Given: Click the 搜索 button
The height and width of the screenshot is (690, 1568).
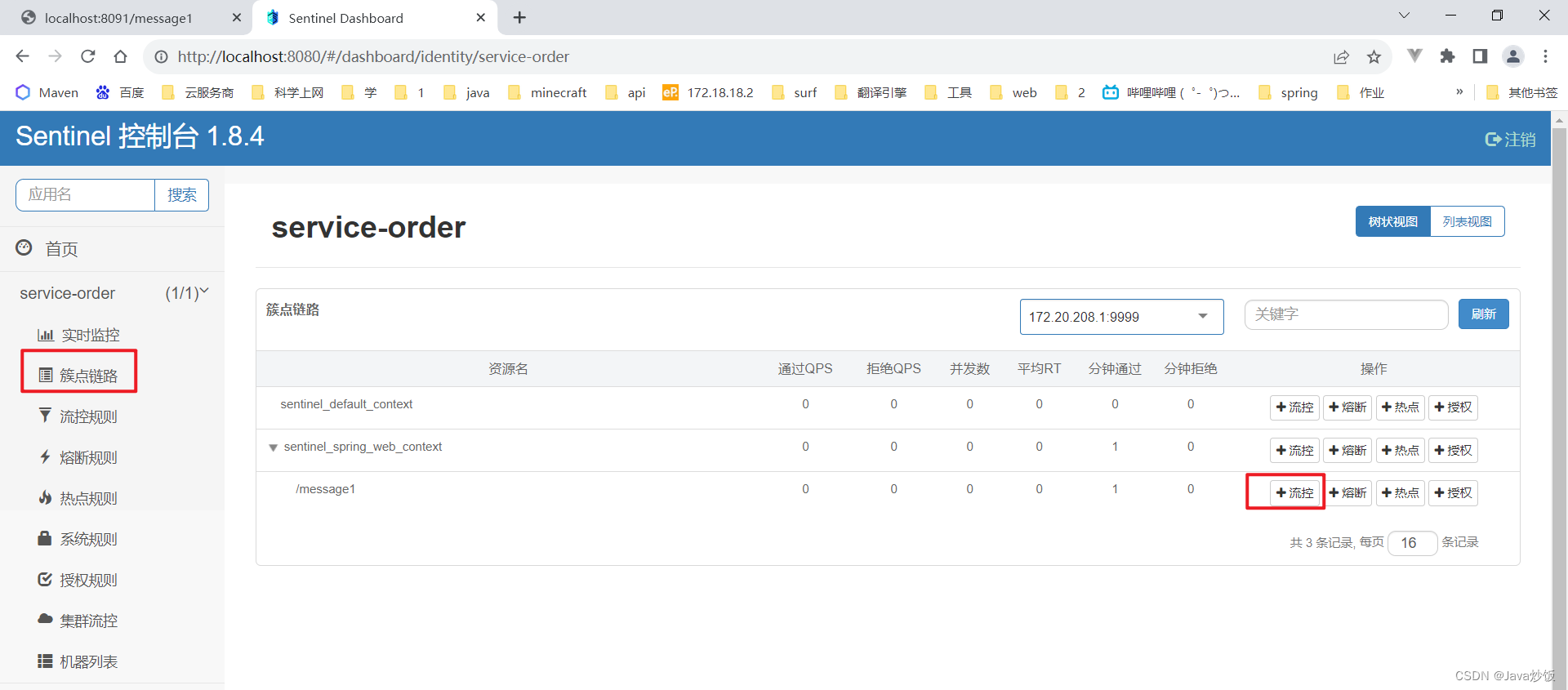Looking at the screenshot, I should coord(181,194).
